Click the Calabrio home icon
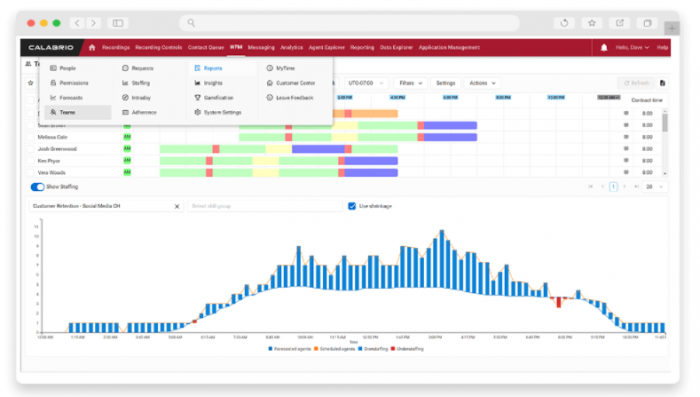The width and height of the screenshot is (700, 397). click(x=92, y=47)
